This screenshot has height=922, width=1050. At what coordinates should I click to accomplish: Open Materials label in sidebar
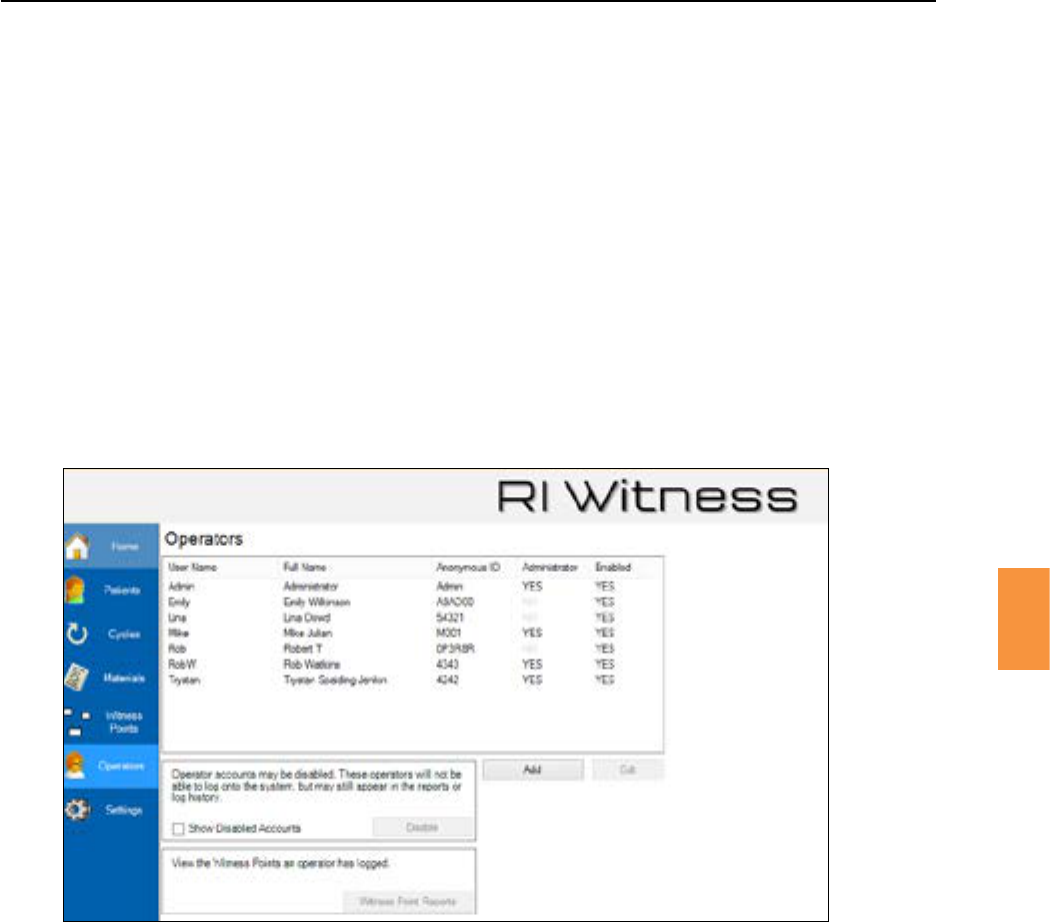click(124, 678)
